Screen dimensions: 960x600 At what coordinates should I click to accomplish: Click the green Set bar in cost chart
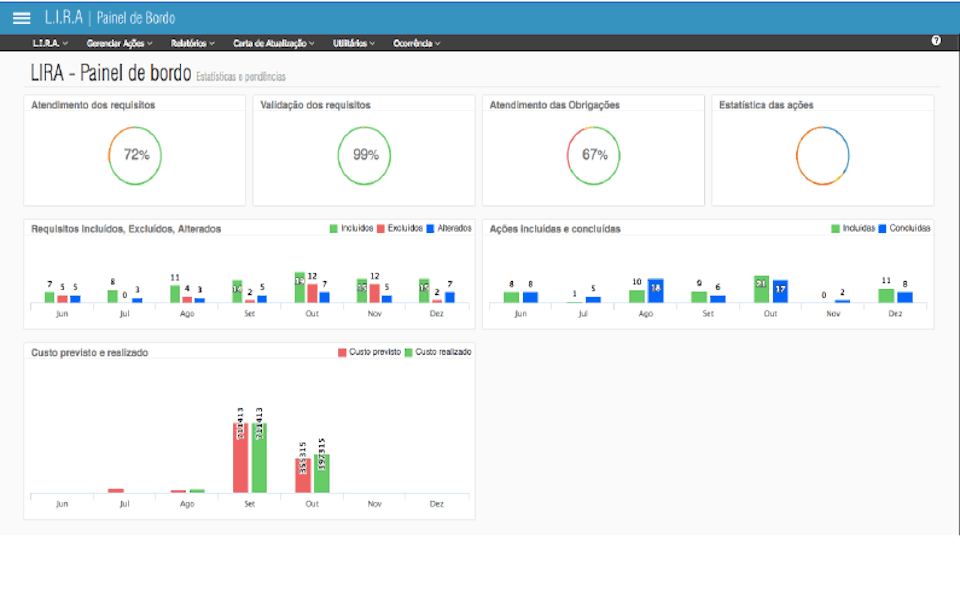(x=259, y=458)
